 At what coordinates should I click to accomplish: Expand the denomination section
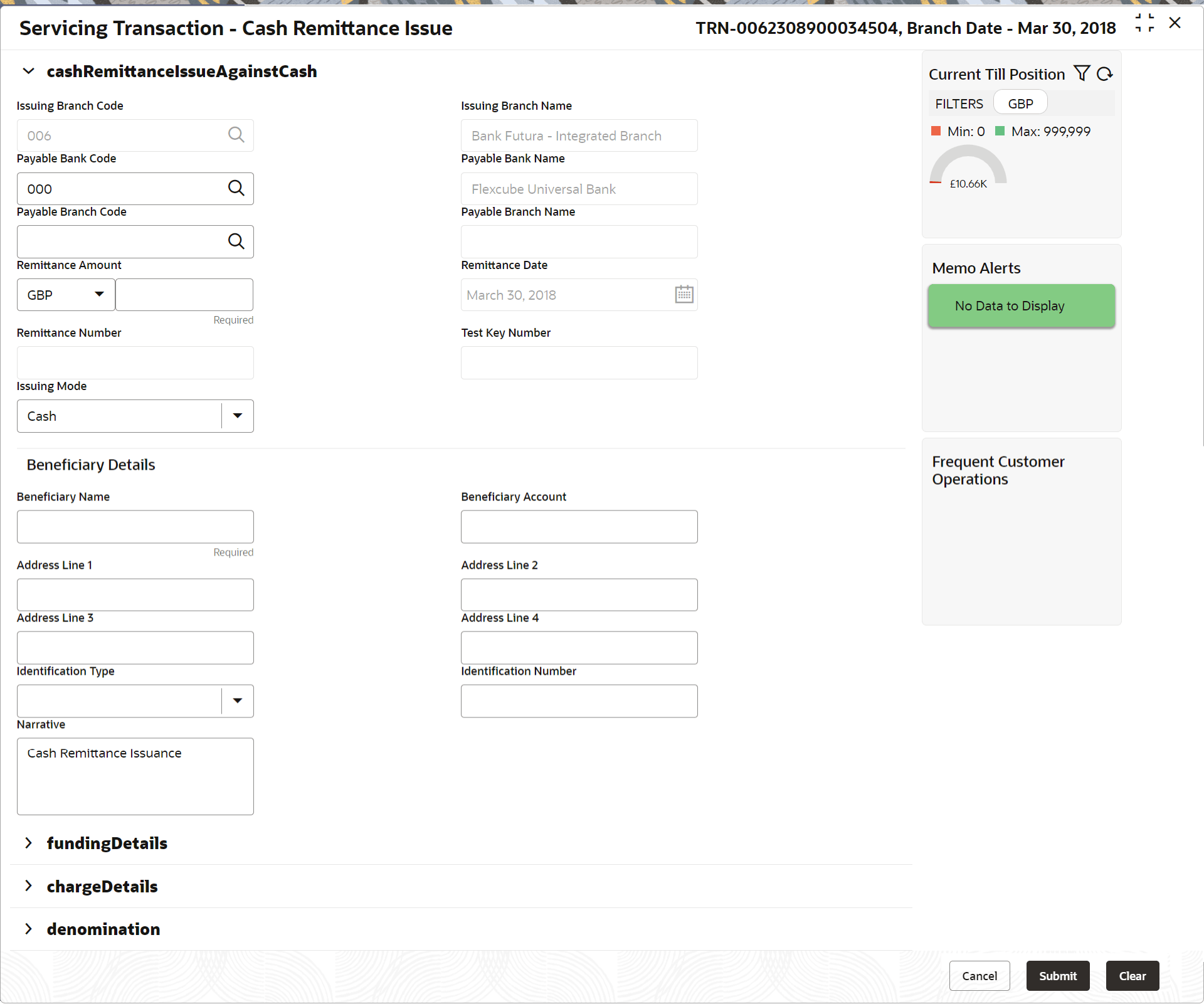(x=28, y=929)
